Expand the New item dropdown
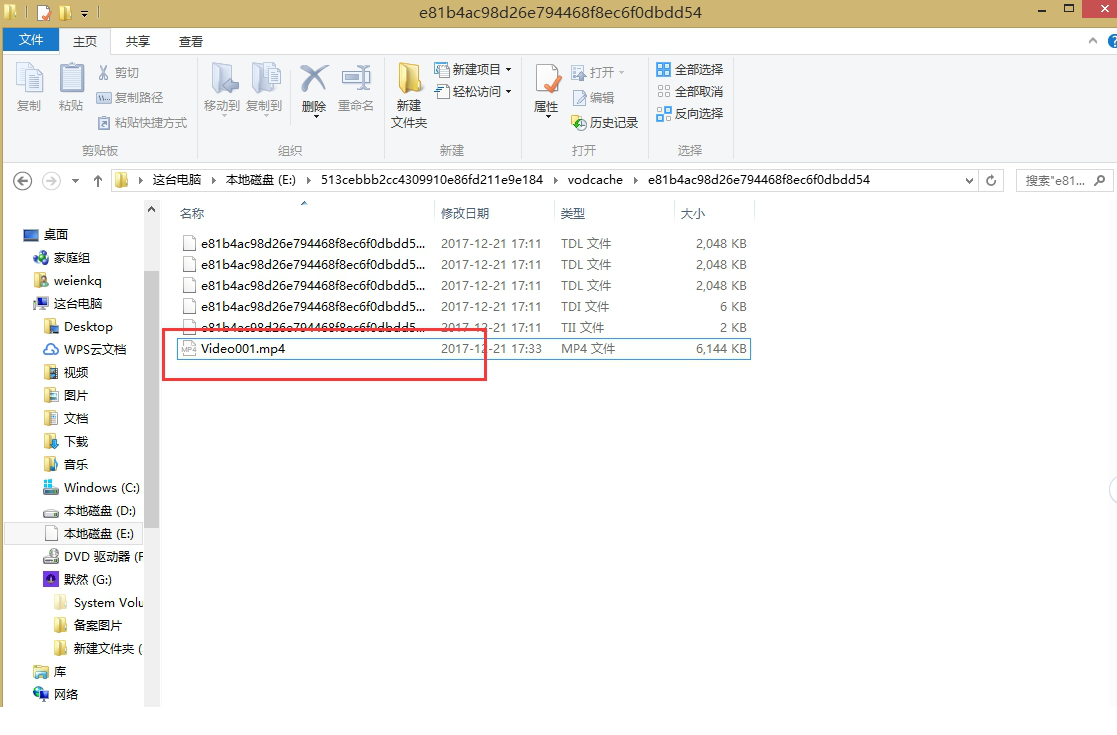 pos(476,70)
